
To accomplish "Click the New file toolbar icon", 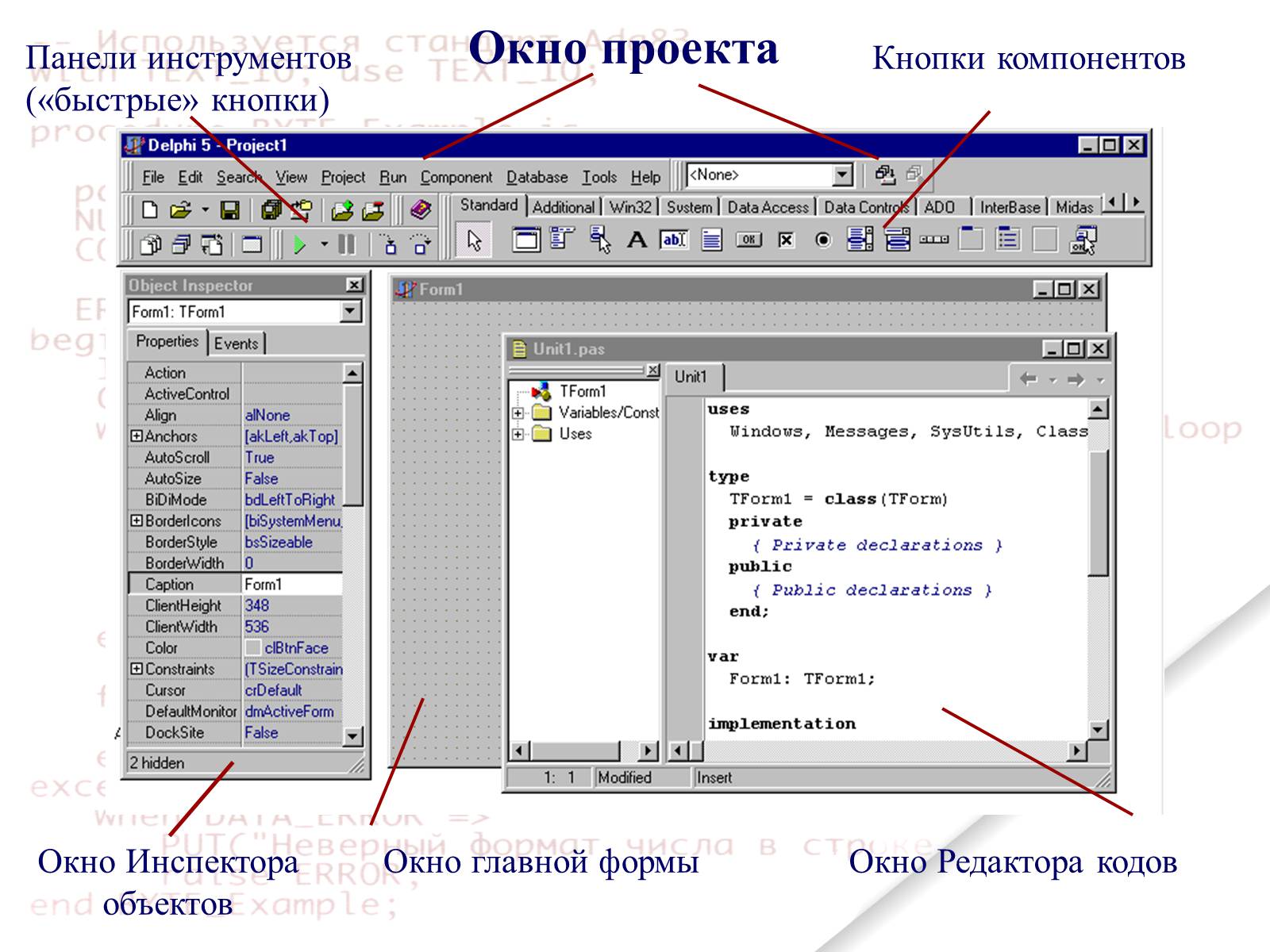I will pyautogui.click(x=149, y=210).
